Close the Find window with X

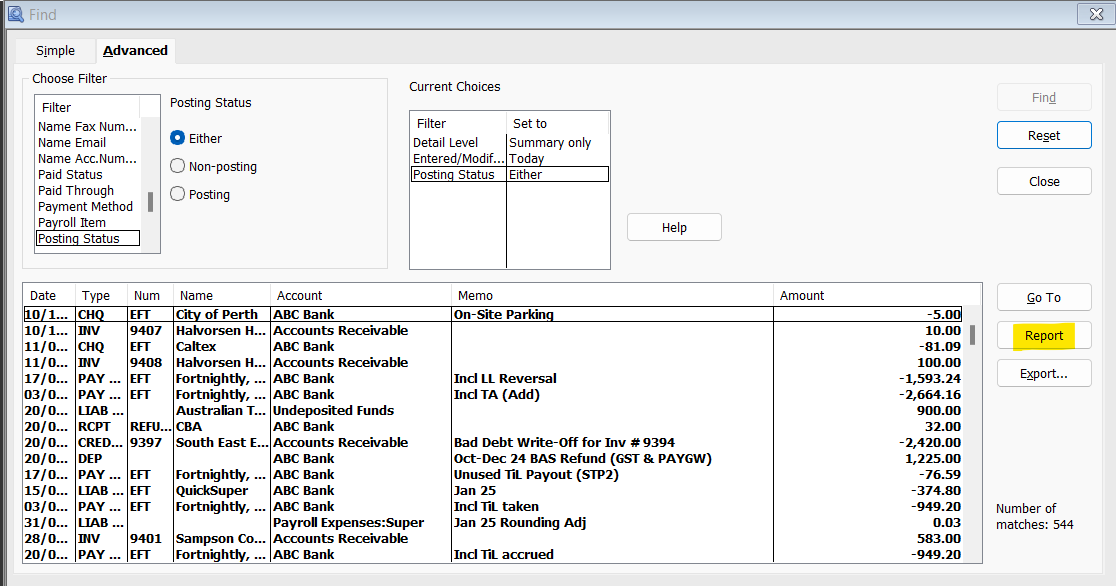pyautogui.click(x=1096, y=14)
